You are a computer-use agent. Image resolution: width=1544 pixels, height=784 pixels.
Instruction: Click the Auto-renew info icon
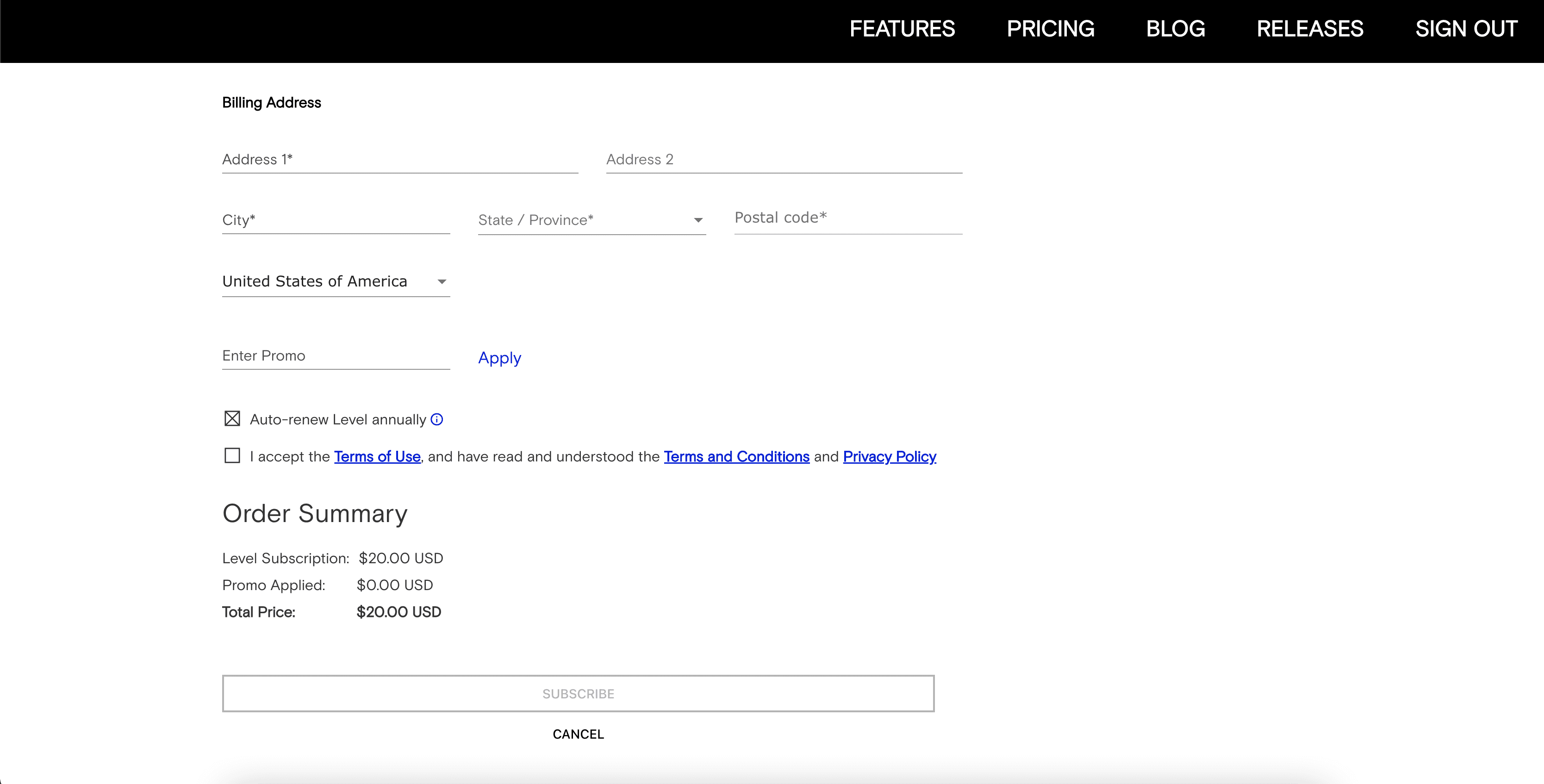point(437,420)
